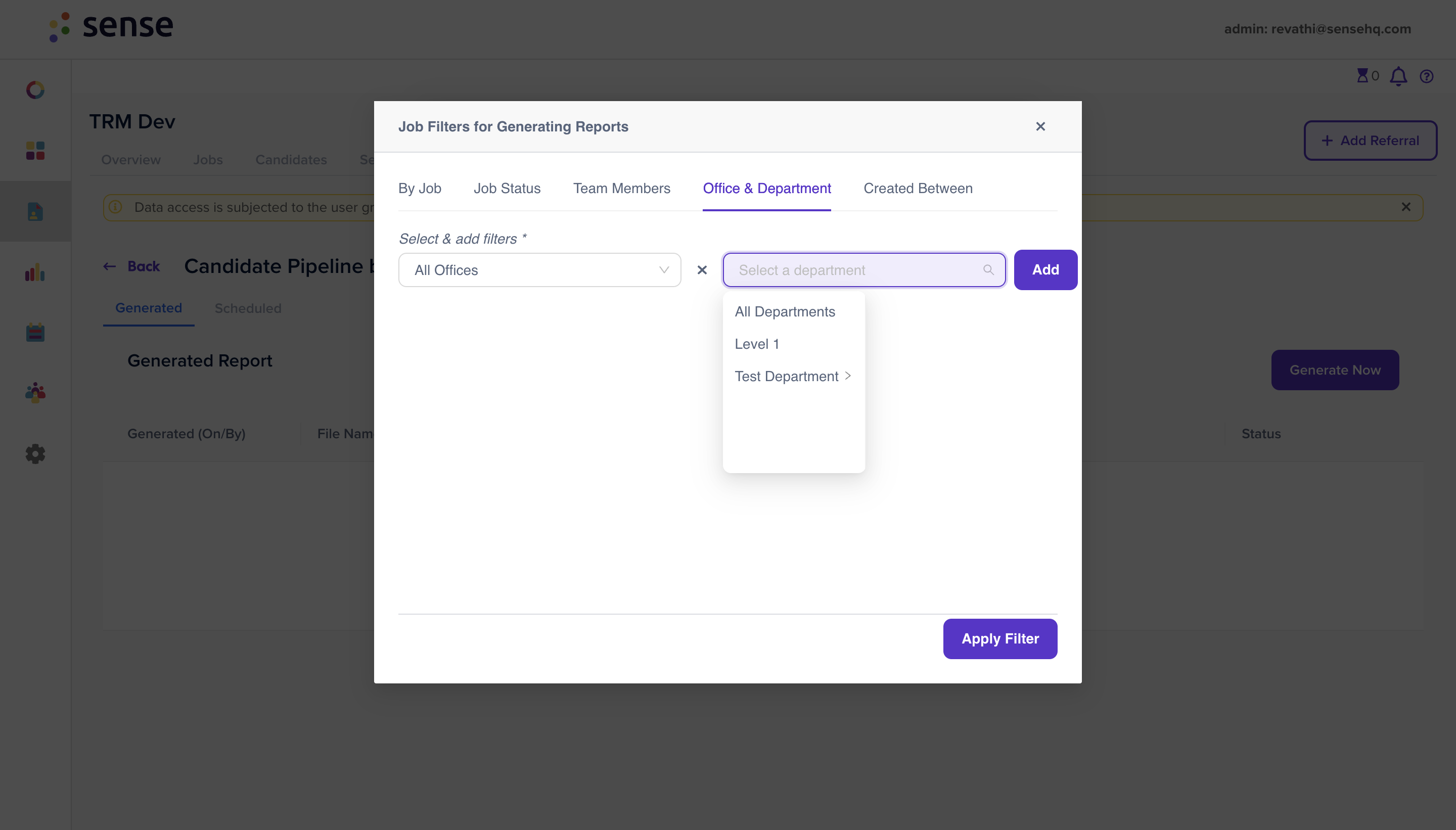Click the Apply Filter button
1456x830 pixels.
[1000, 638]
